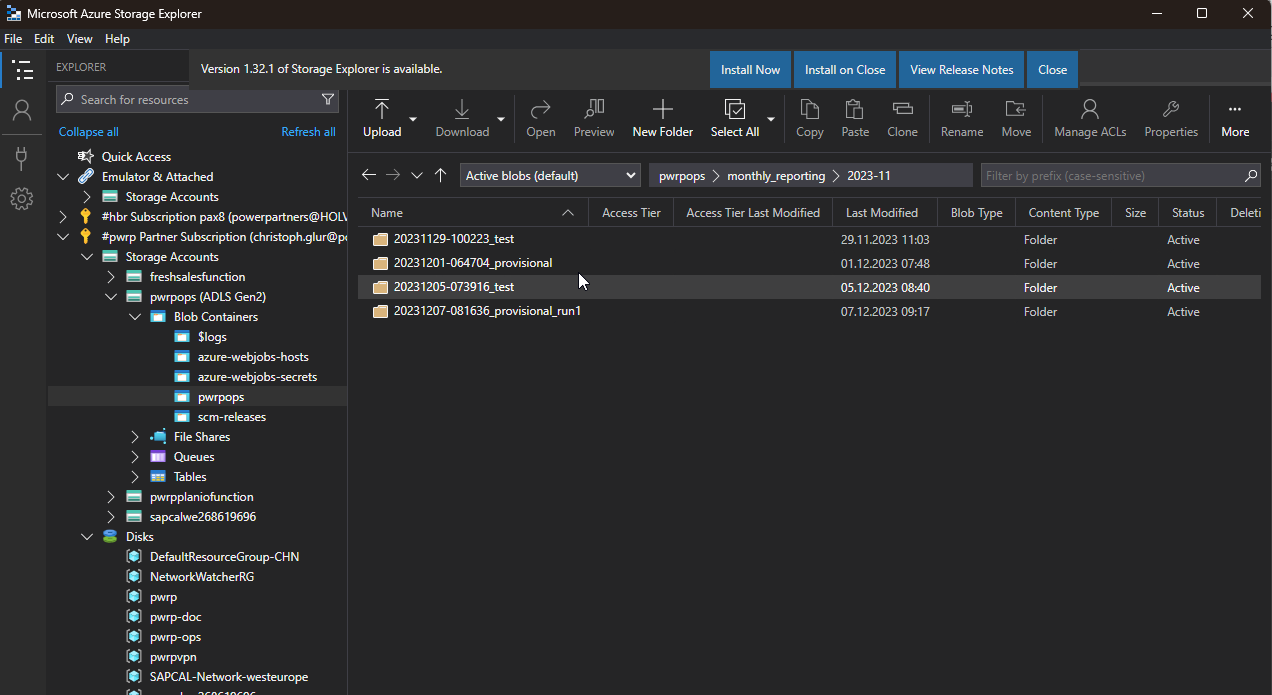Navigate forward with the right arrow

393,175
